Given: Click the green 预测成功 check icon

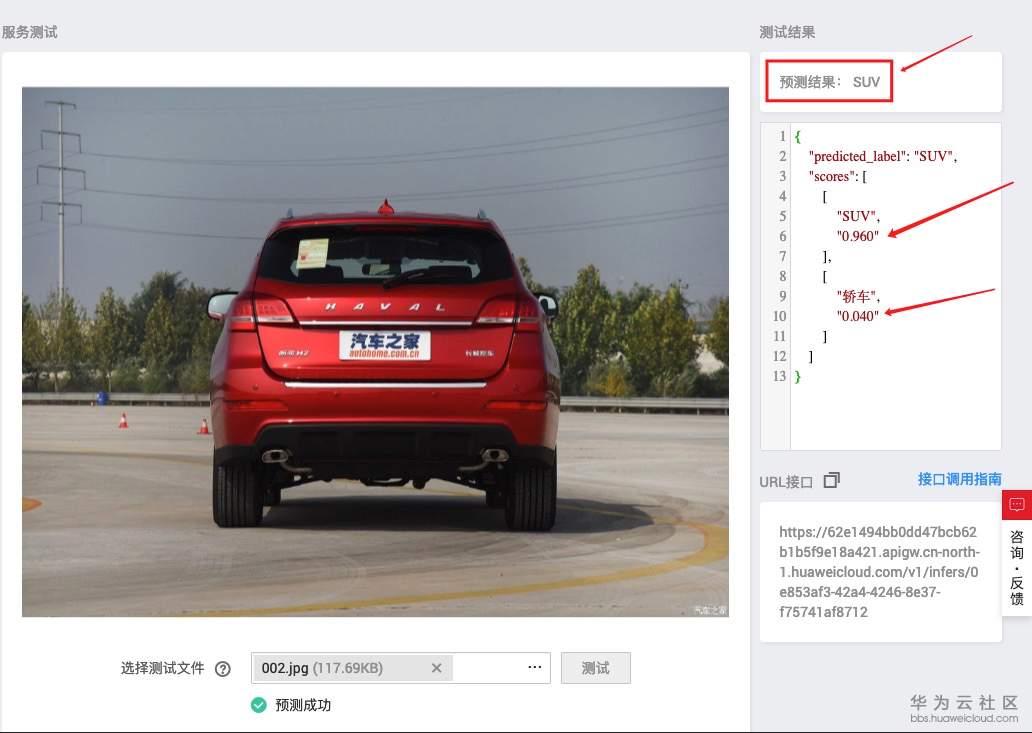Looking at the screenshot, I should [x=259, y=705].
